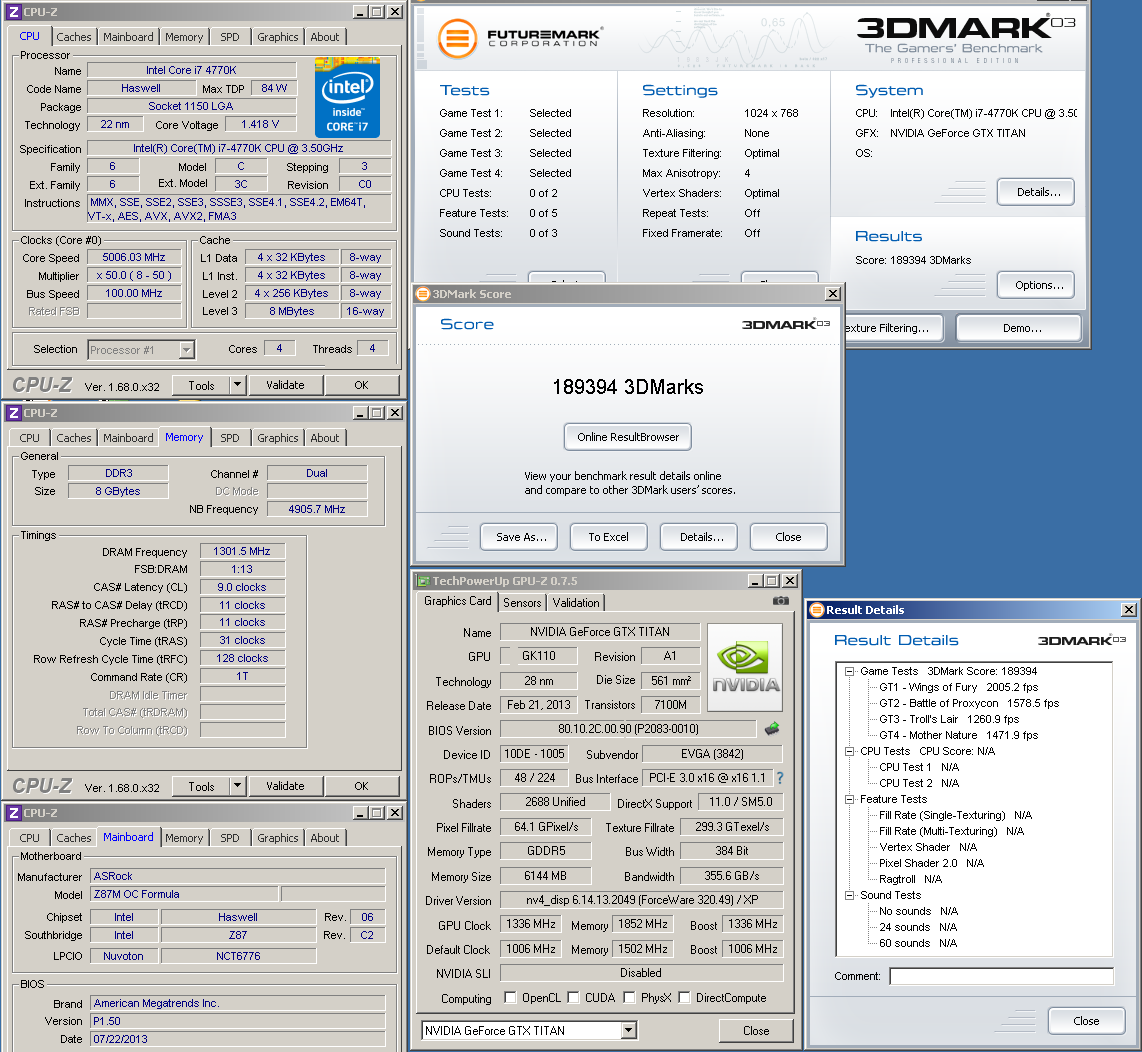This screenshot has height=1052, width=1142.
Task: Open the Tools dropdown arrow in the top CPU-Z window
Action: tap(237, 385)
